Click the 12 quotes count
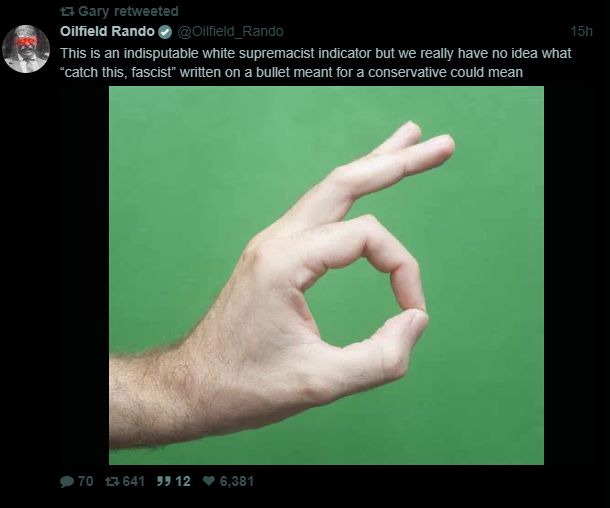The height and width of the screenshot is (508, 610). 183,482
